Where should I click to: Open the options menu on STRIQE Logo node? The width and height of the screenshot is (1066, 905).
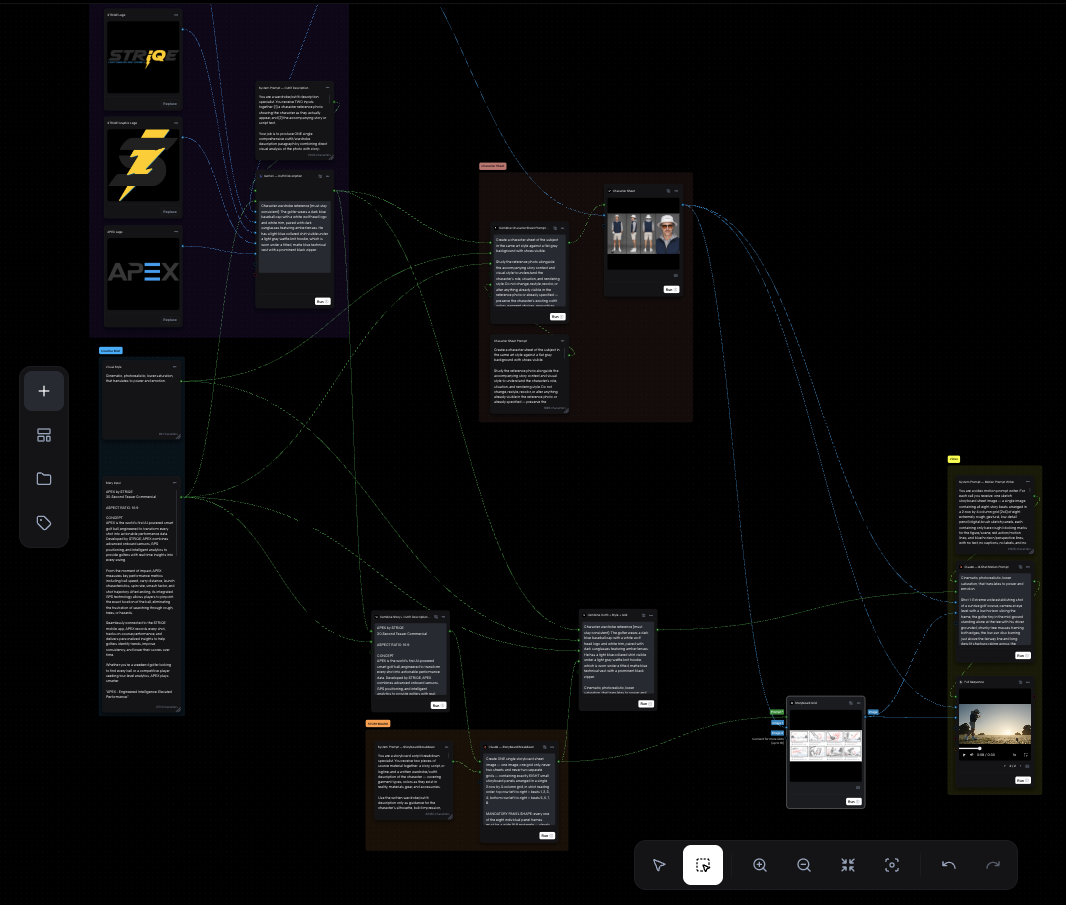coord(176,14)
